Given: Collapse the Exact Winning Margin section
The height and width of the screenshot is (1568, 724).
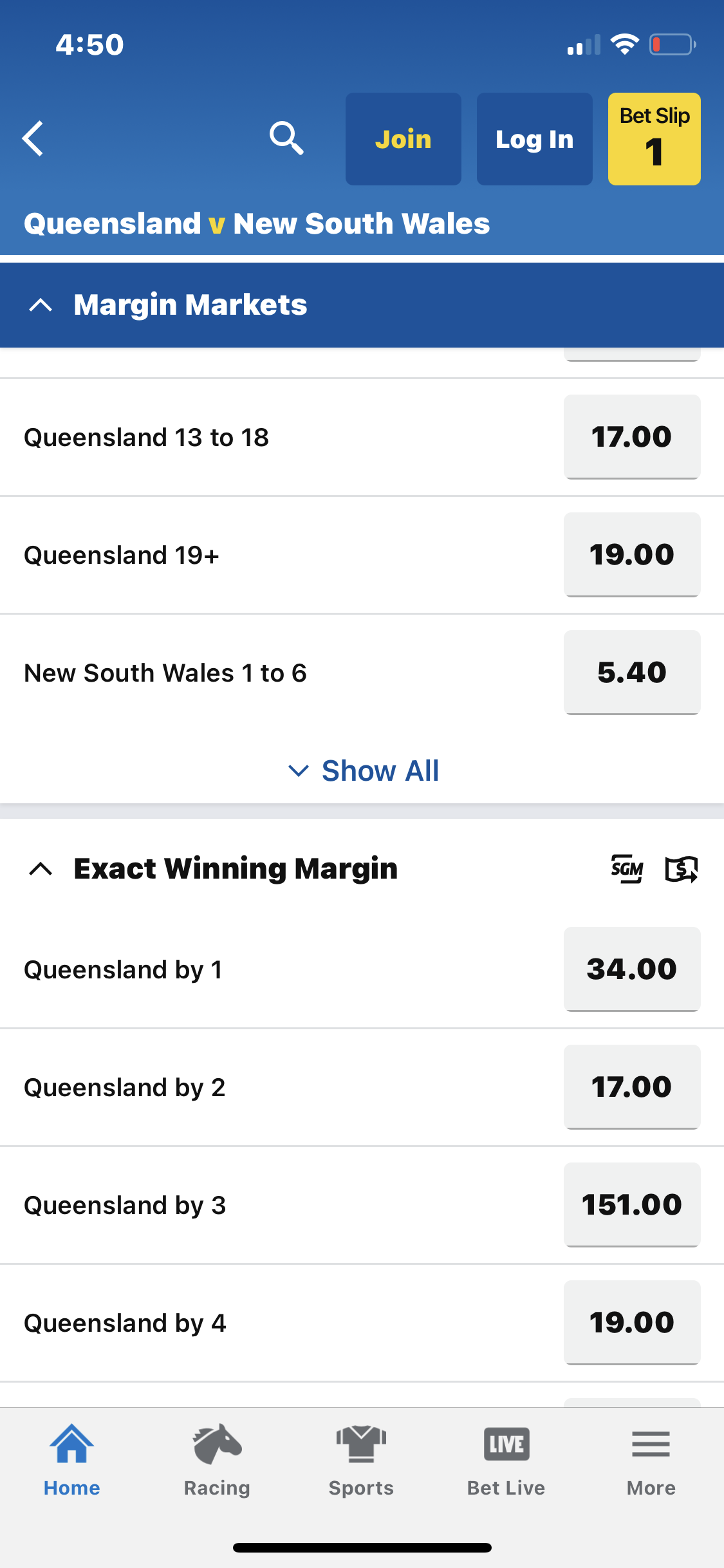Looking at the screenshot, I should 41,869.
